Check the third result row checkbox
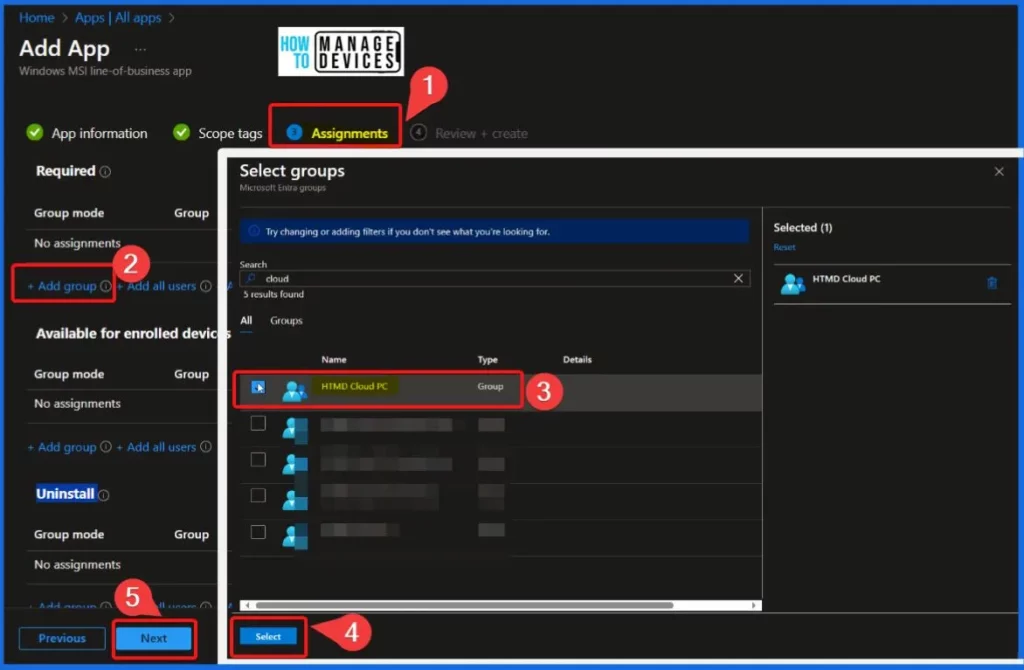 pos(258,460)
